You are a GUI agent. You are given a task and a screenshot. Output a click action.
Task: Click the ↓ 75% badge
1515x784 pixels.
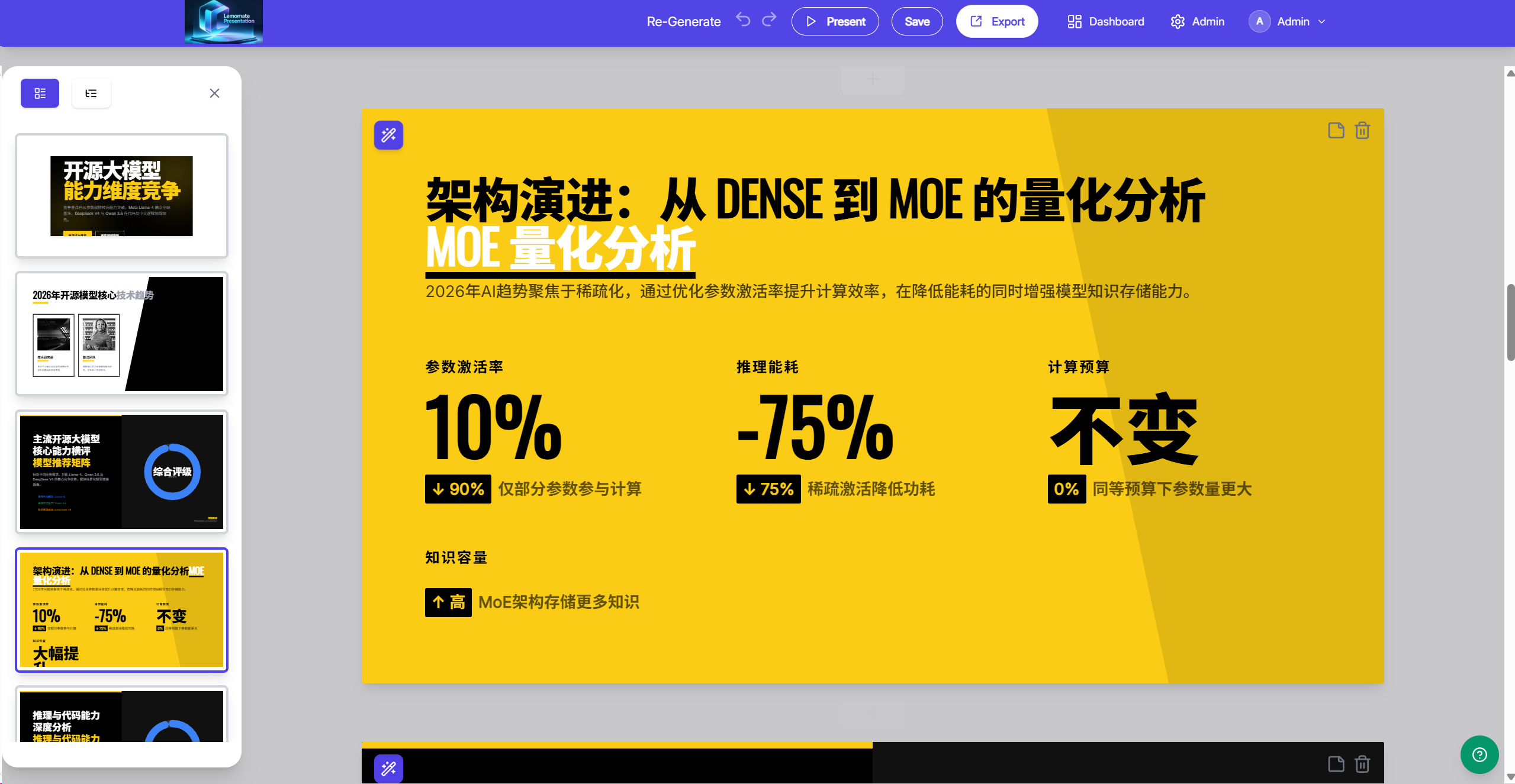click(768, 489)
